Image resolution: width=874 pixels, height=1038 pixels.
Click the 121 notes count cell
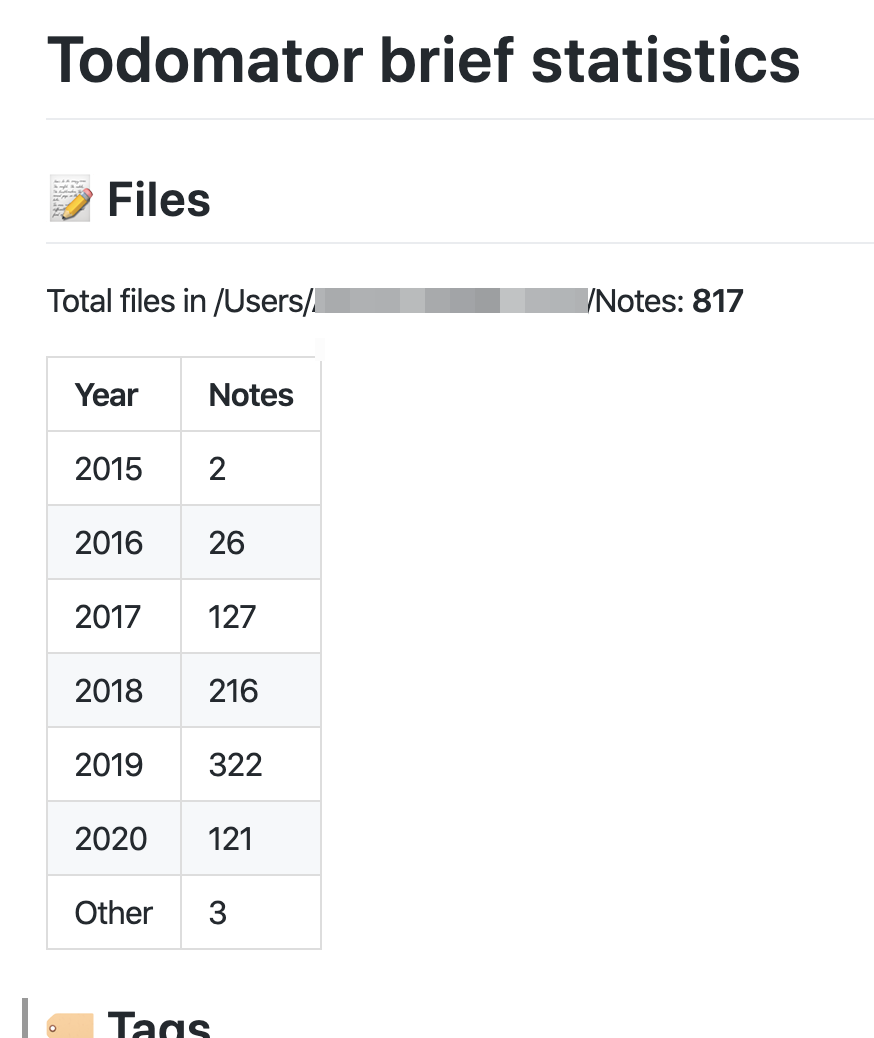[231, 839]
